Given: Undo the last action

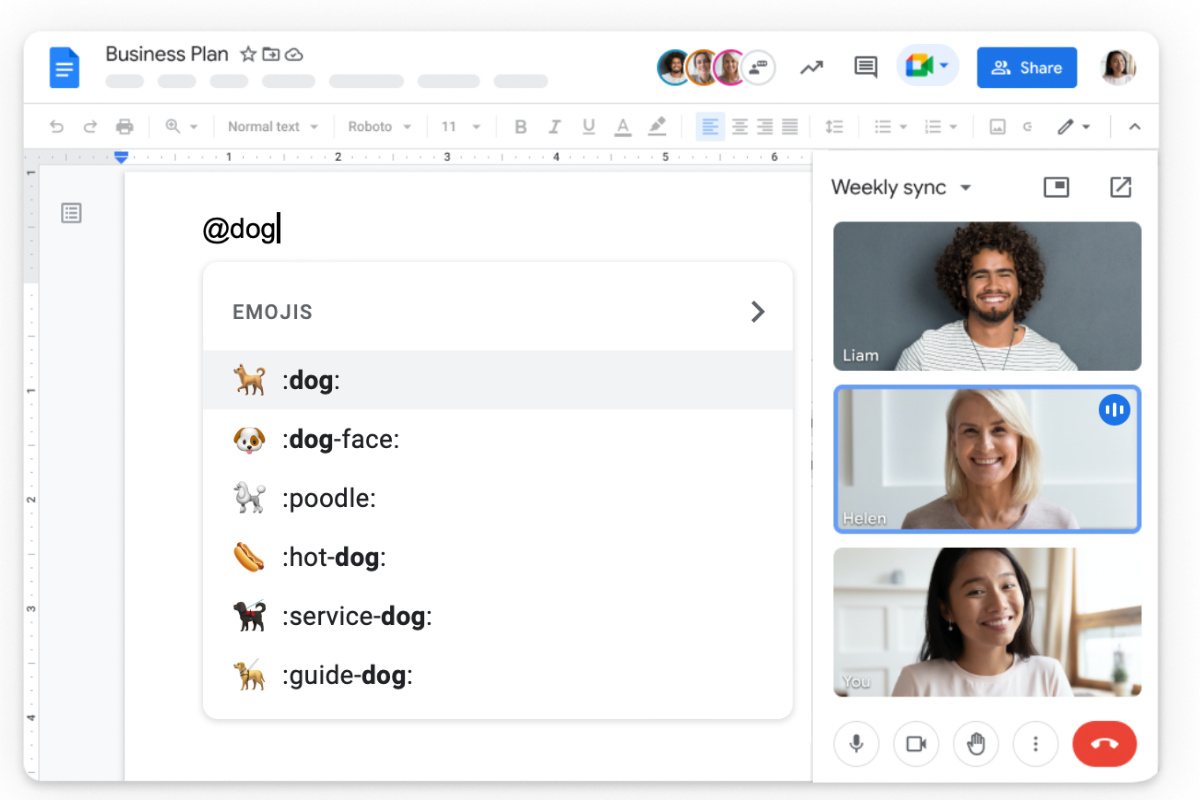Looking at the screenshot, I should pos(57,127).
